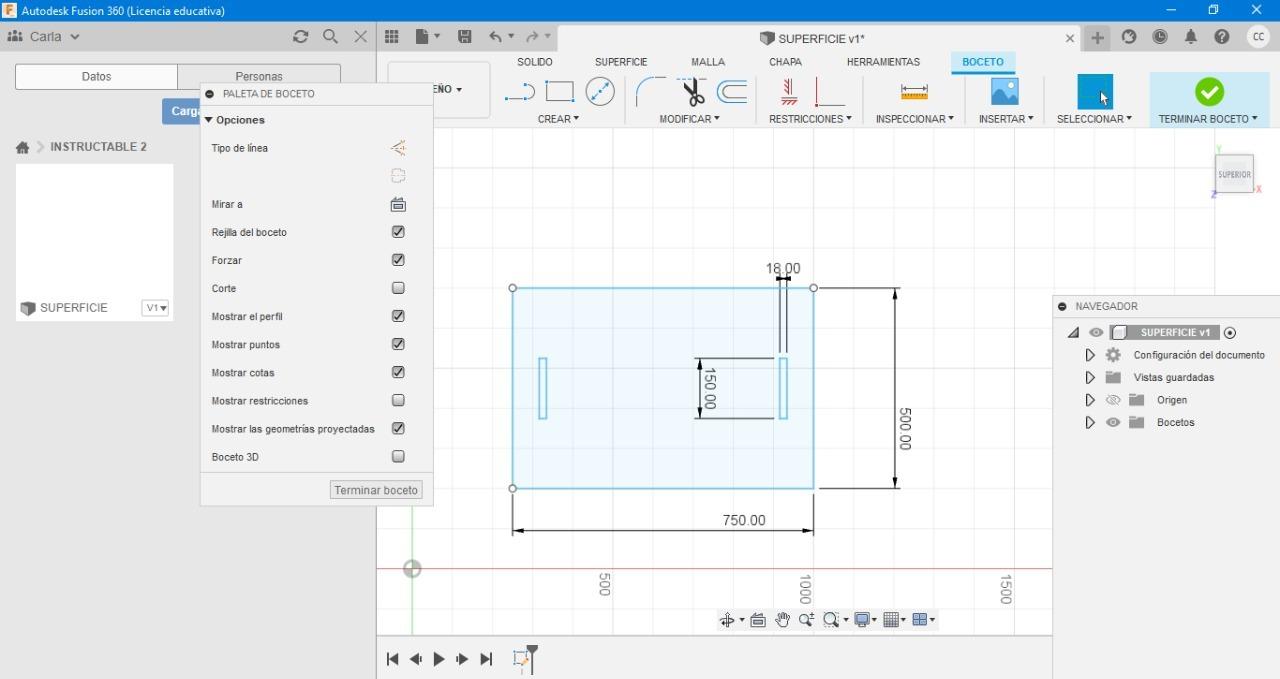
Task: Click the Measure ruler icon
Action: (x=914, y=92)
